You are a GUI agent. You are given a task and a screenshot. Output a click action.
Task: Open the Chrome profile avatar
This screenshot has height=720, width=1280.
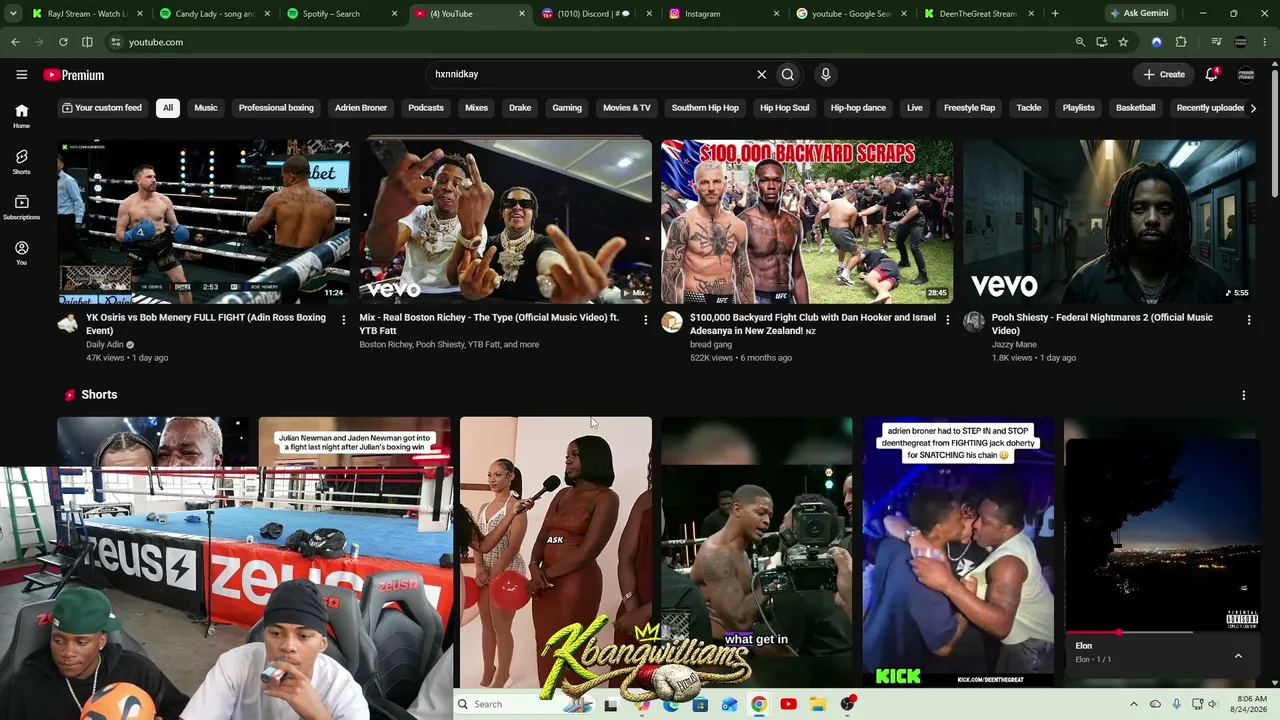tap(1241, 42)
